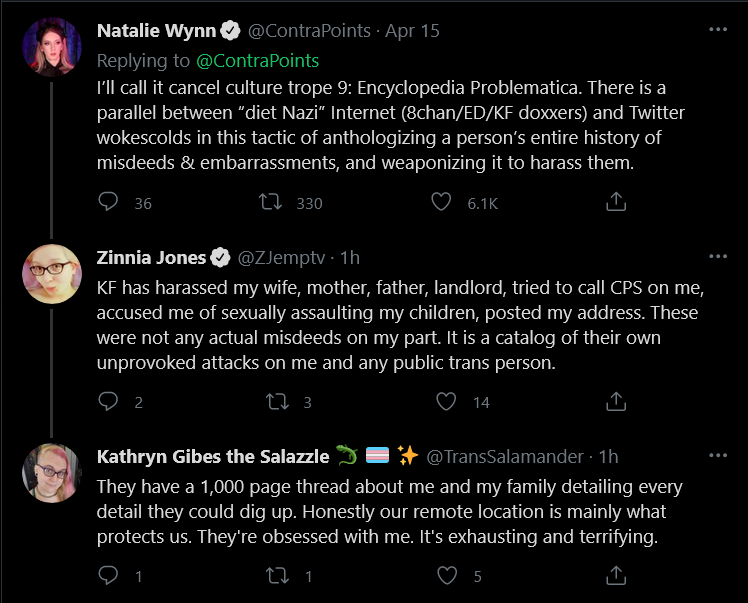Click Natalie Wynn's profile avatar
The image size is (748, 603).
[x=52, y=47]
